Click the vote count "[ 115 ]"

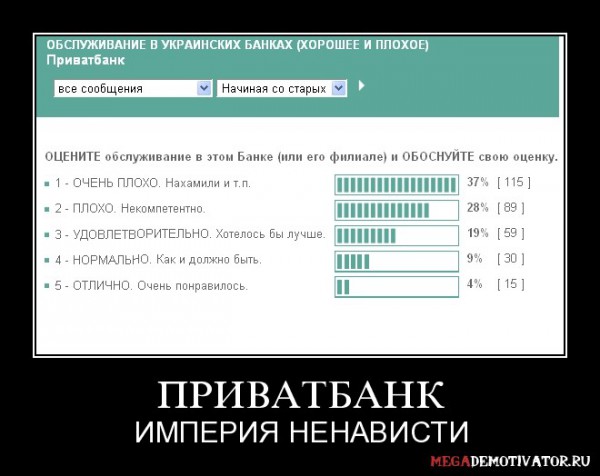(514, 182)
